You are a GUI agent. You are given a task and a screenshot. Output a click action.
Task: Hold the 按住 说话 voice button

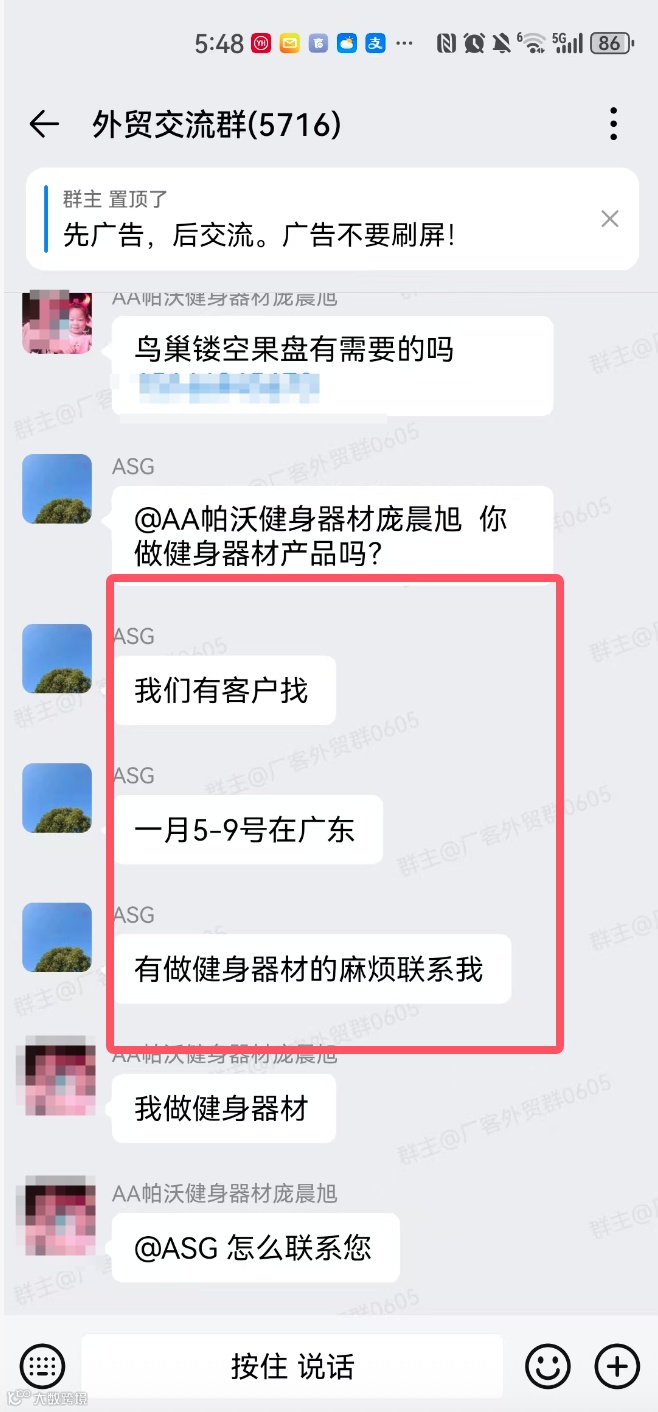(292, 1366)
